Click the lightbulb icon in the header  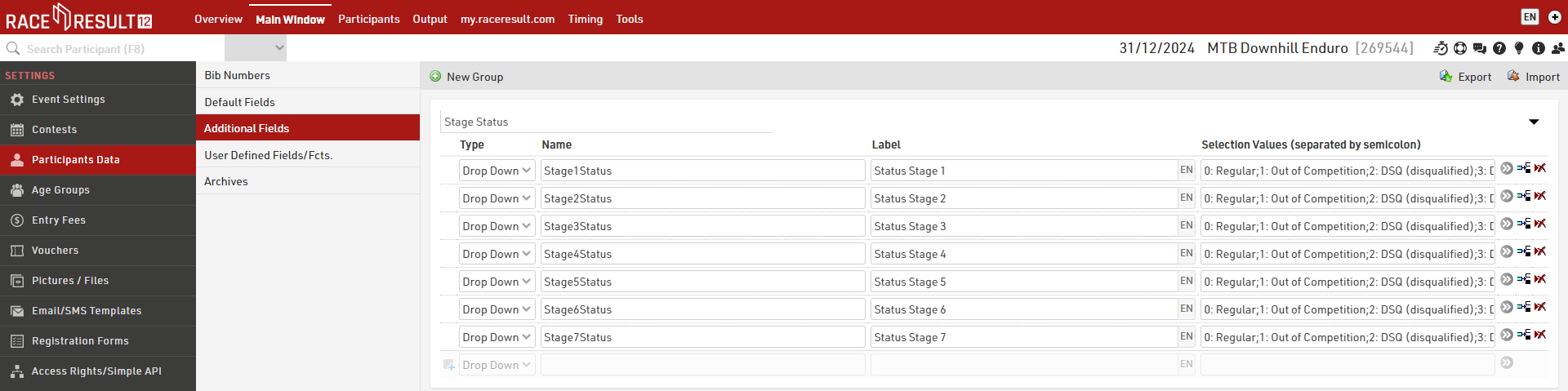coord(1519,49)
